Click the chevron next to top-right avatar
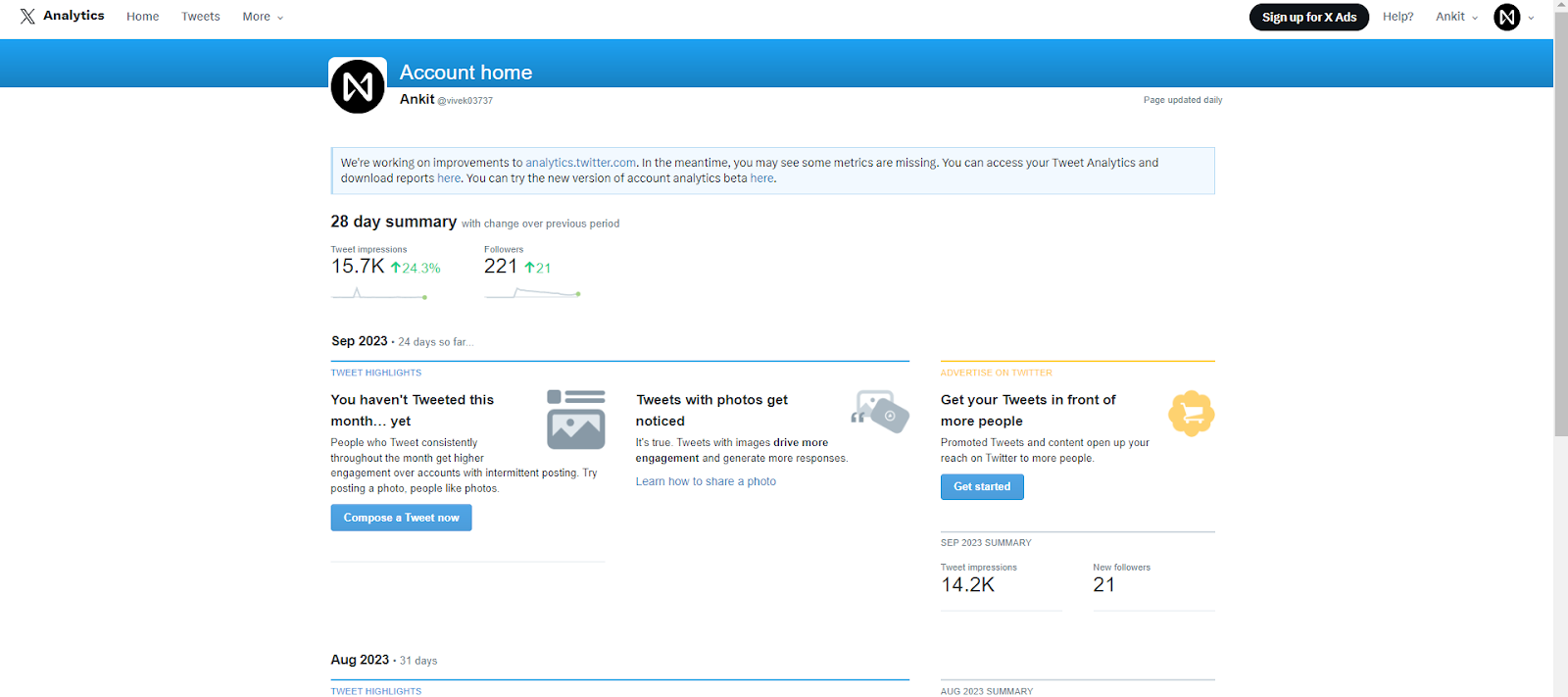Image resolution: width=1568 pixels, height=697 pixels. (x=1531, y=18)
